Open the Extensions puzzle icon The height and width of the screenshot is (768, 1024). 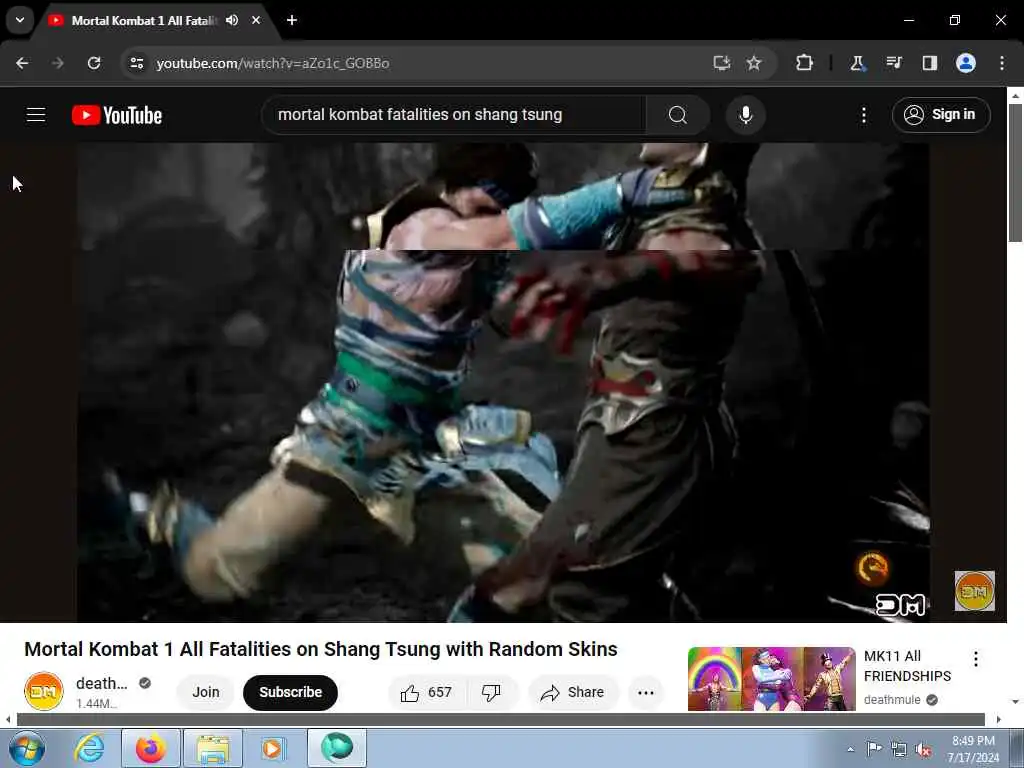[805, 63]
